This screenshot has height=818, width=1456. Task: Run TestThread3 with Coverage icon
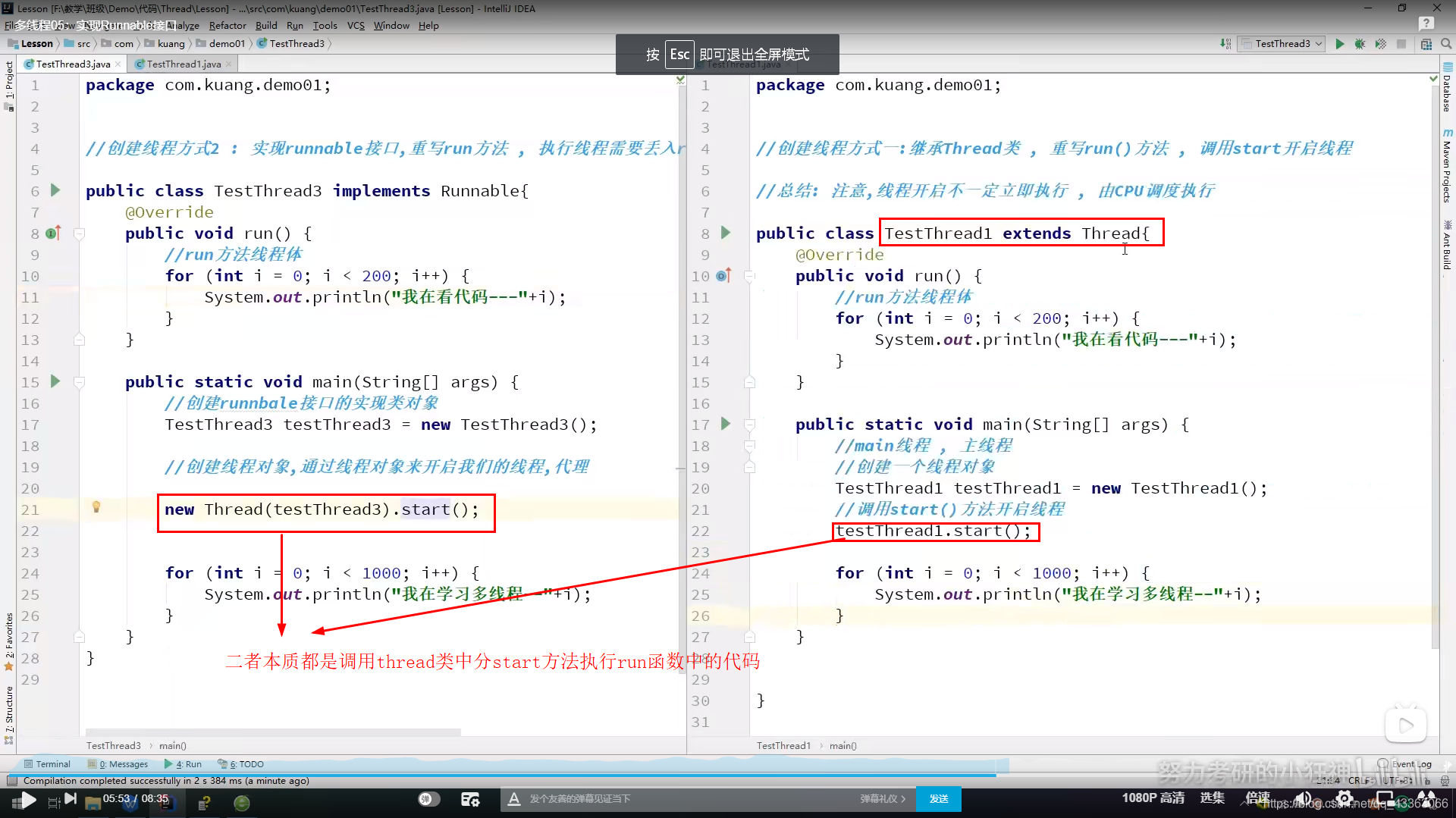click(1381, 44)
